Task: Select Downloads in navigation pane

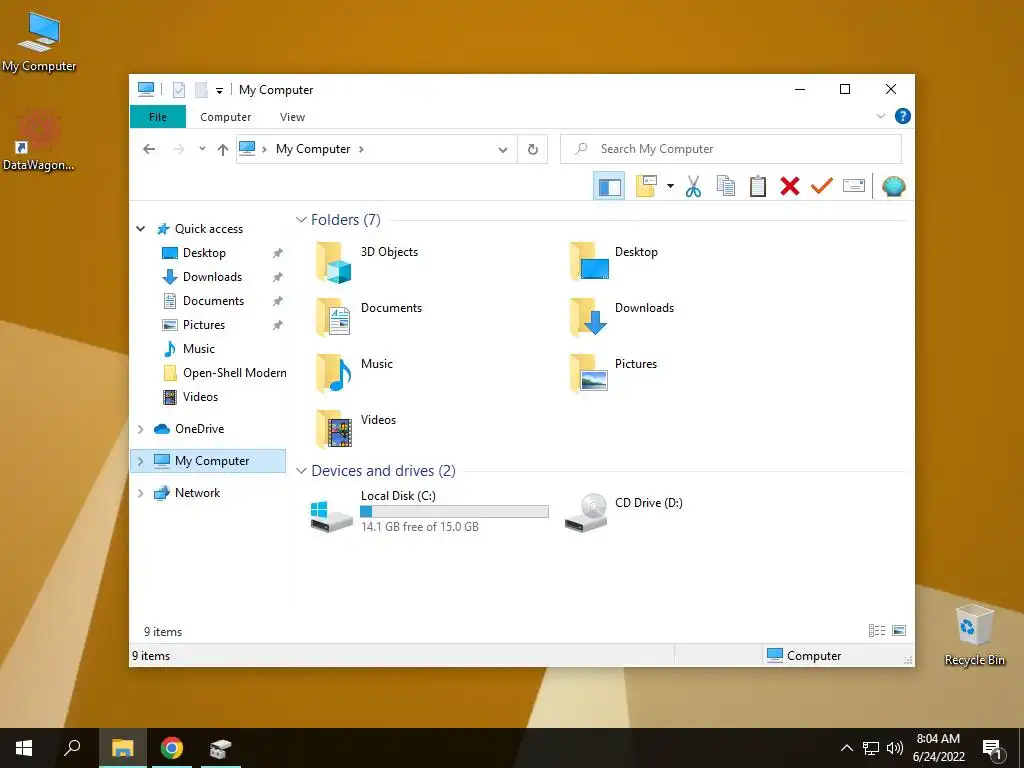Action: click(212, 277)
